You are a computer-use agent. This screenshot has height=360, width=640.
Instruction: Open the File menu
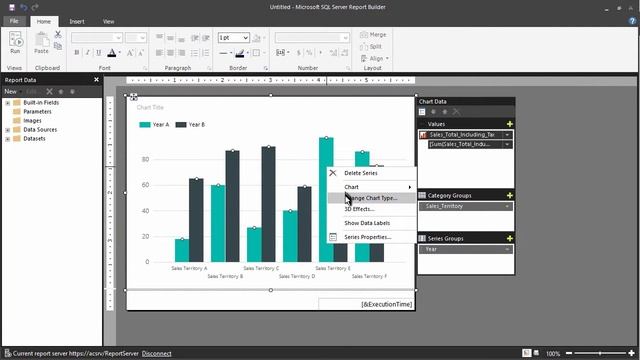(14, 21)
